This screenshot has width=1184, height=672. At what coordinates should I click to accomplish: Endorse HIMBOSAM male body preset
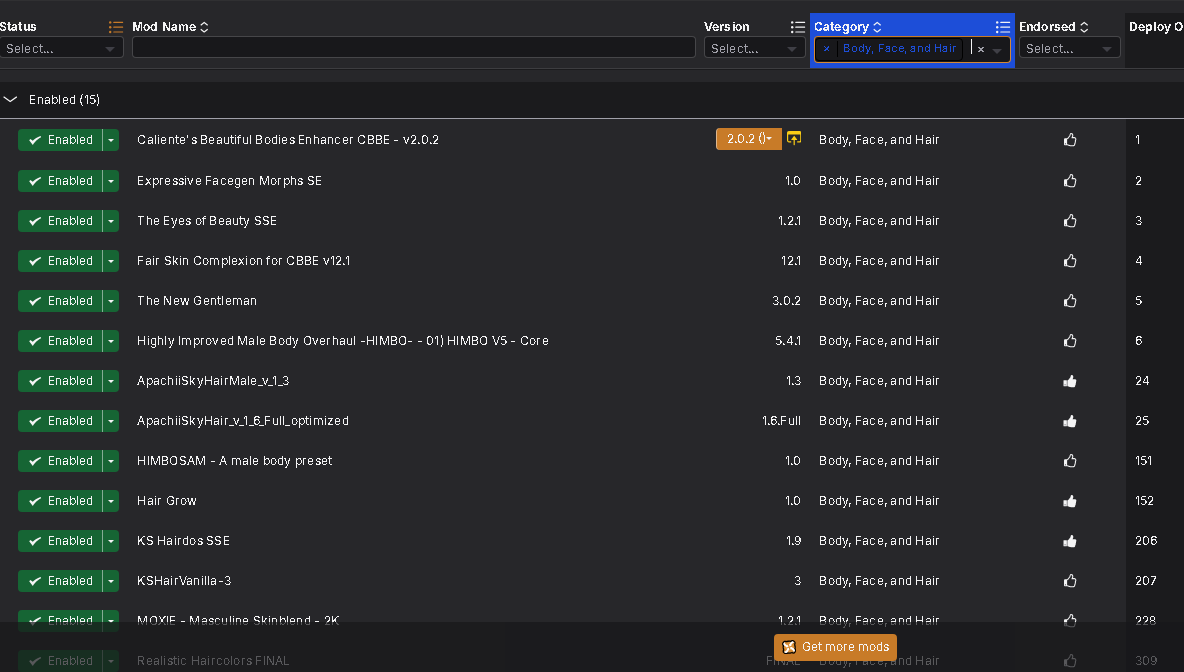tap(1069, 461)
